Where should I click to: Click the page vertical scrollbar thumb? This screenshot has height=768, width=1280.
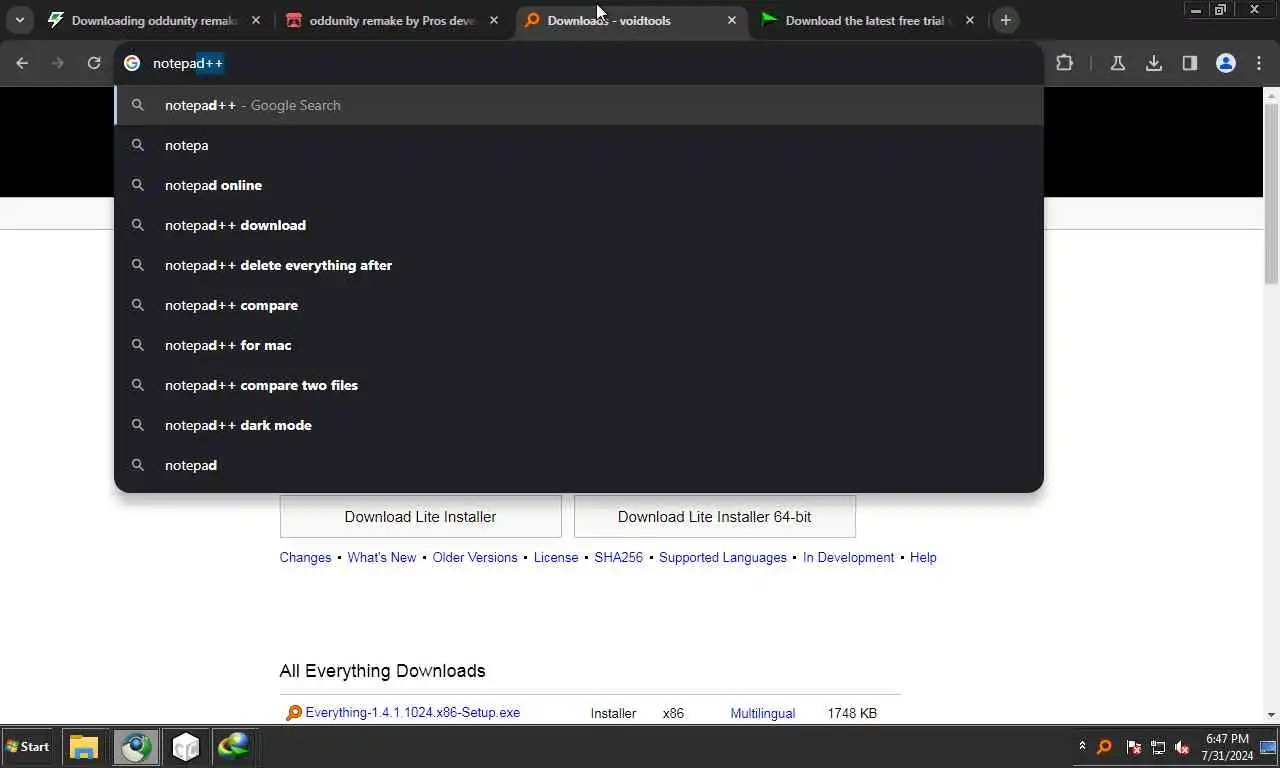click(1271, 192)
